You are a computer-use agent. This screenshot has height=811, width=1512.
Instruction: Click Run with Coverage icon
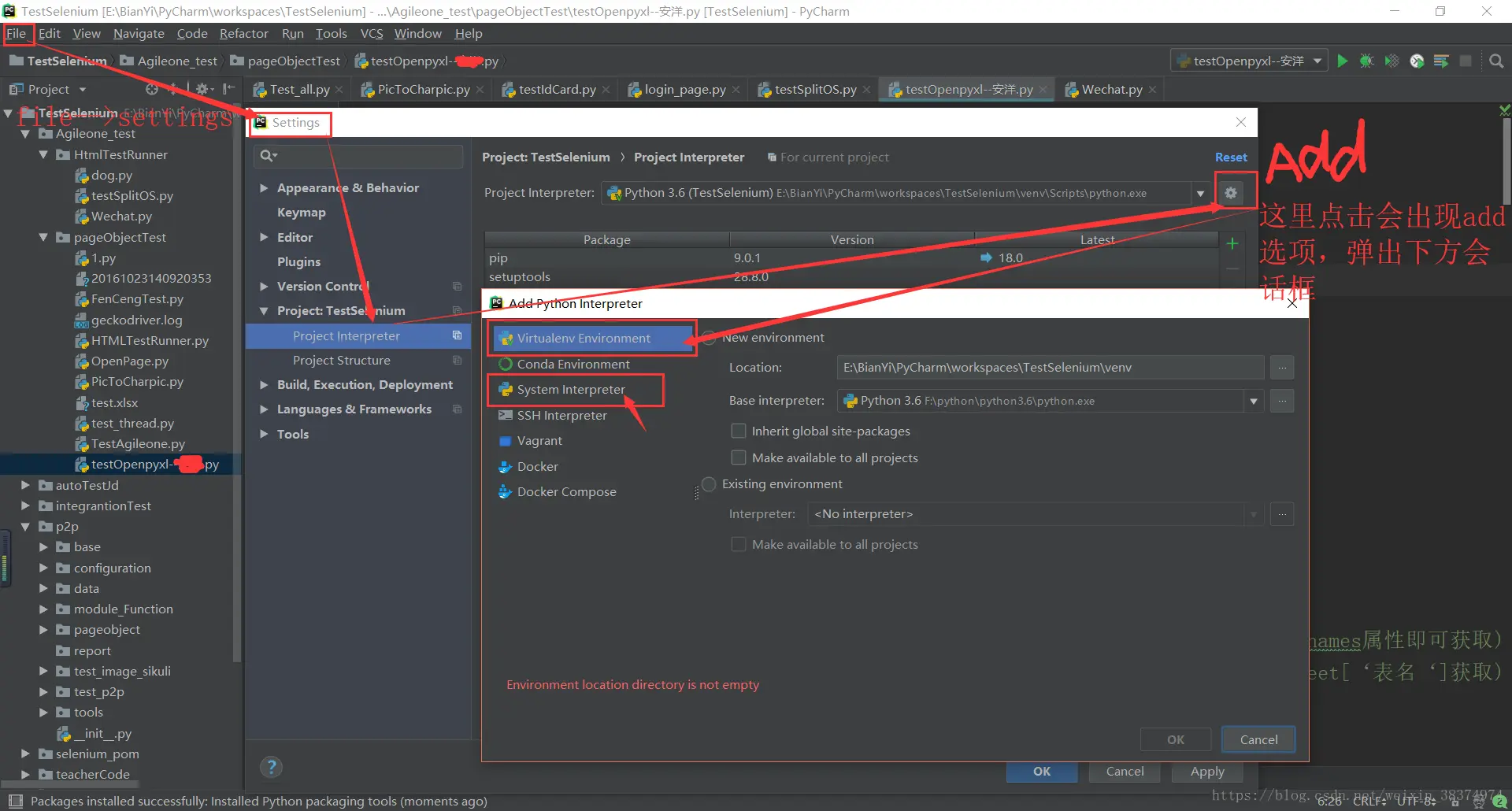1392,61
